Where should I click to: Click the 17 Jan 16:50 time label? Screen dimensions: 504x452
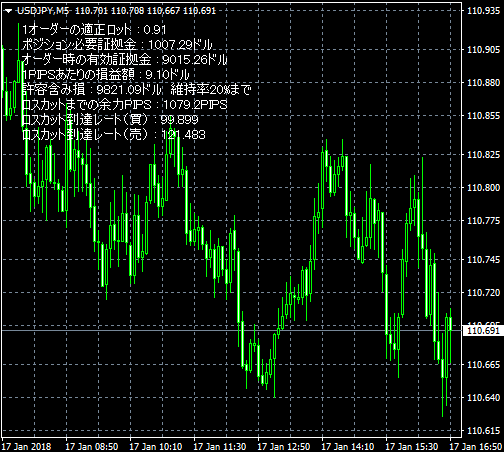point(476,447)
